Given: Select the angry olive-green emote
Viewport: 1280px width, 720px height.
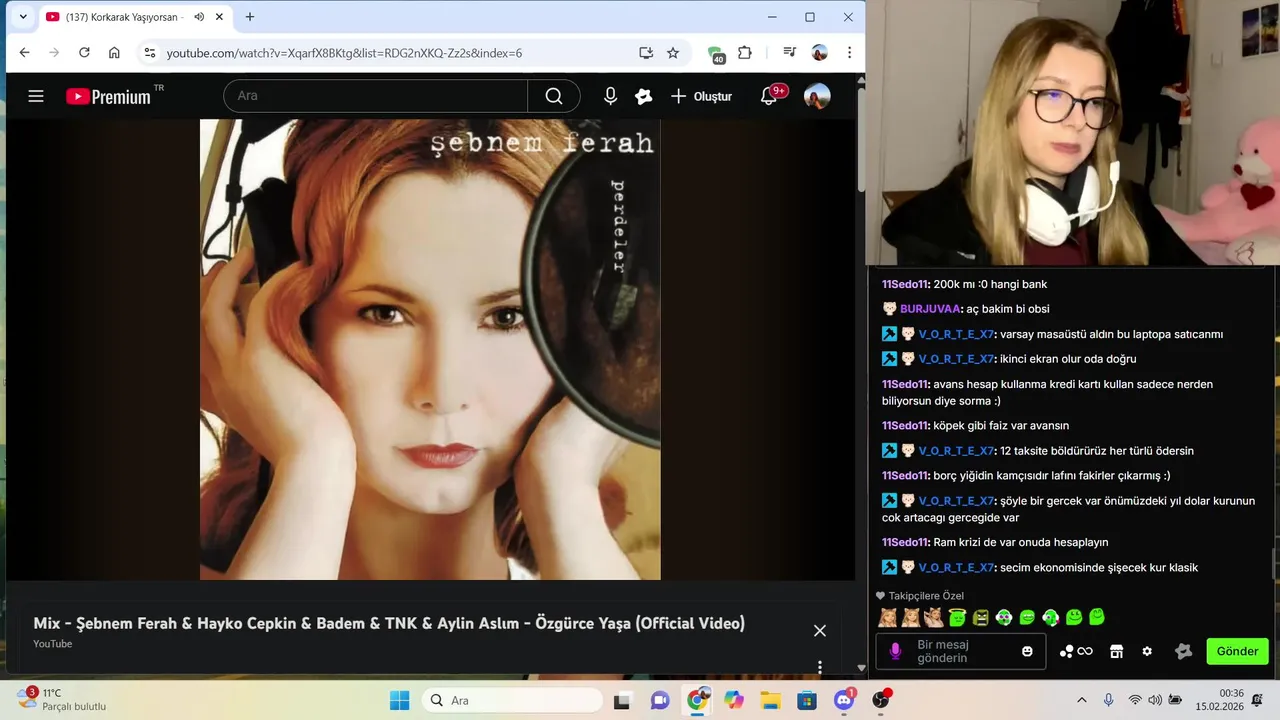Looking at the screenshot, I should click(x=981, y=617).
